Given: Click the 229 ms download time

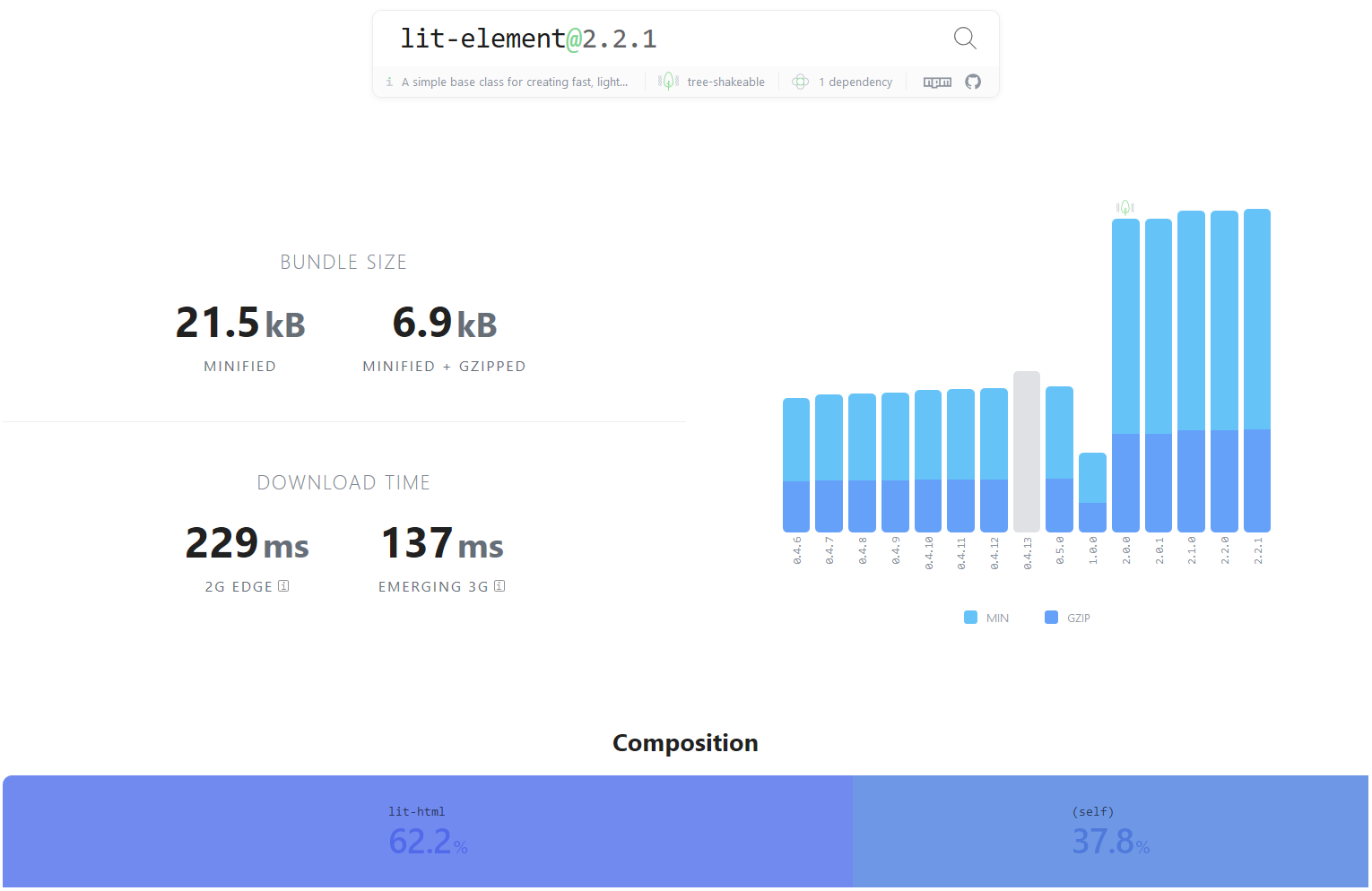Looking at the screenshot, I should click(x=247, y=543).
